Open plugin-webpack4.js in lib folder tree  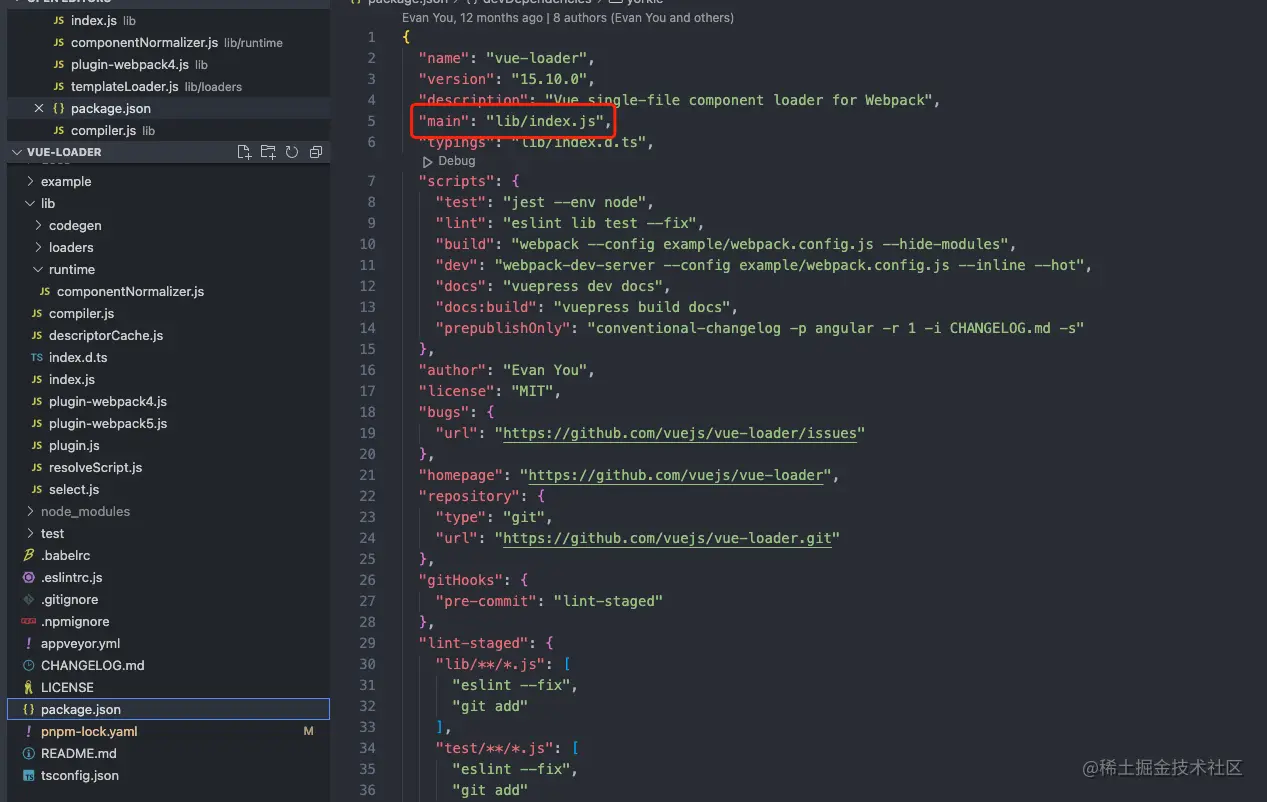point(168,401)
